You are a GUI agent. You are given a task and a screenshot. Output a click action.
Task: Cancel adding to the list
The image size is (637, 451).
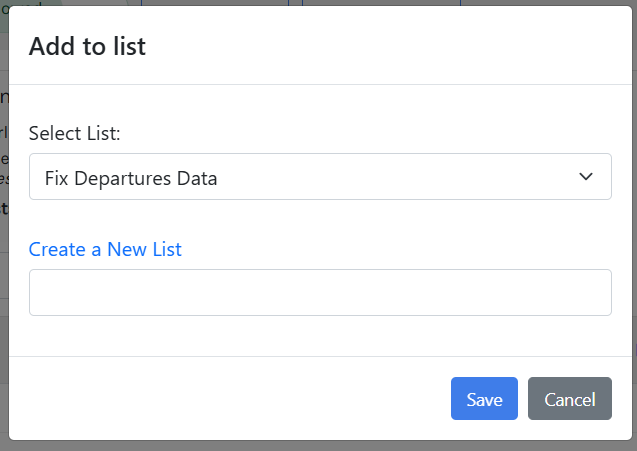coord(569,399)
